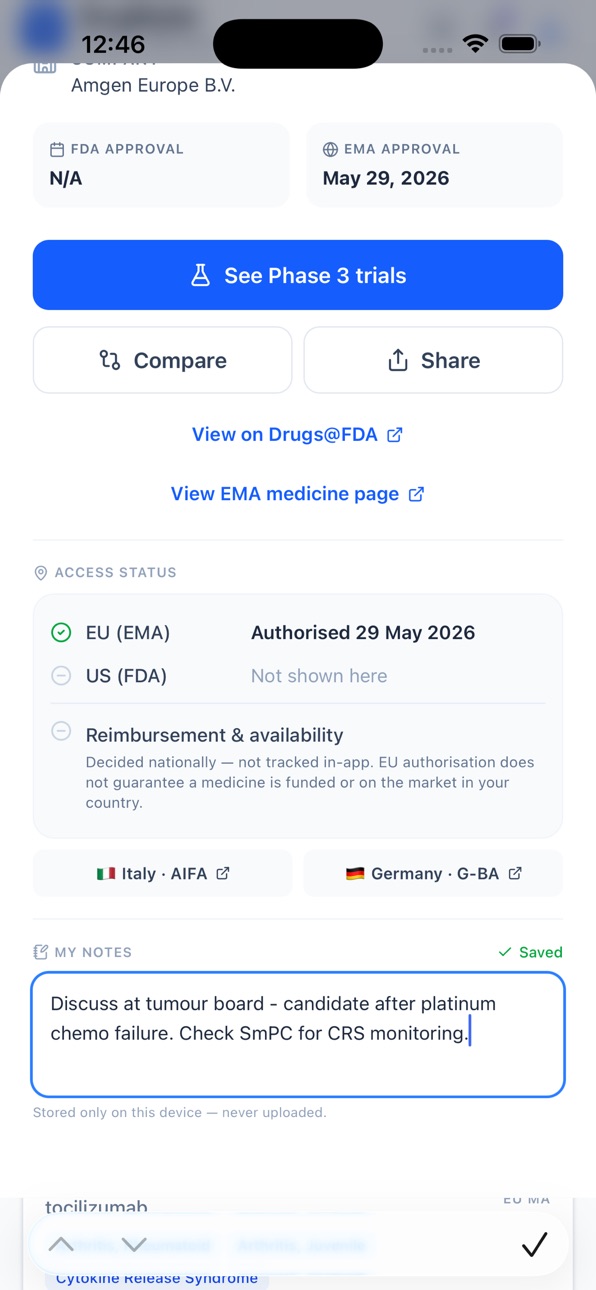Place cursor in the My Notes text field
The image size is (596, 1290).
298,1035
